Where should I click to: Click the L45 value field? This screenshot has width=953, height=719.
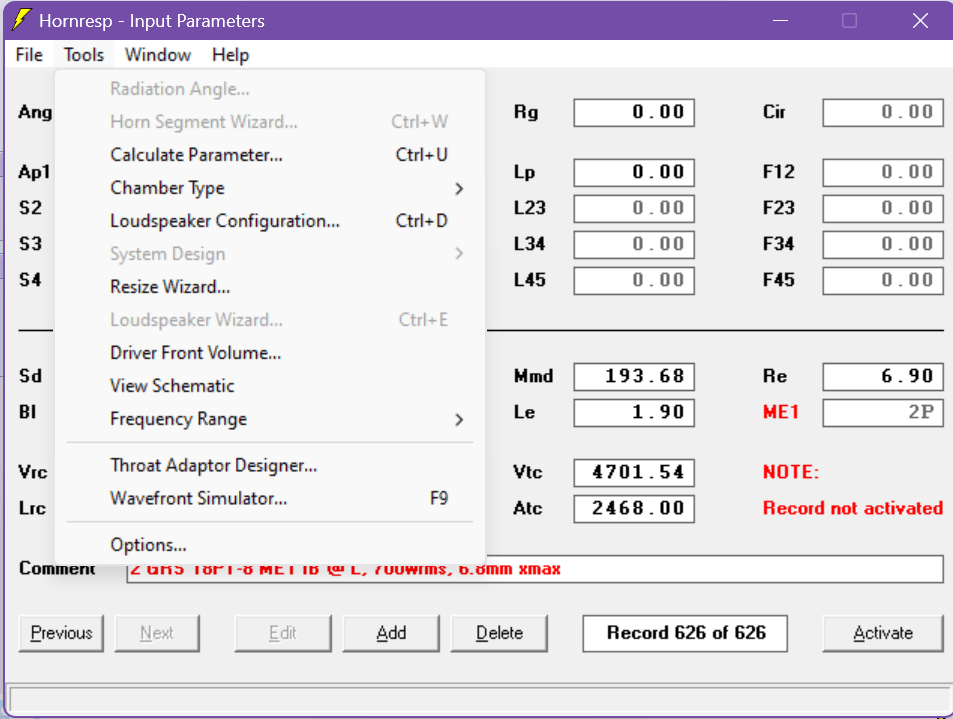[634, 281]
